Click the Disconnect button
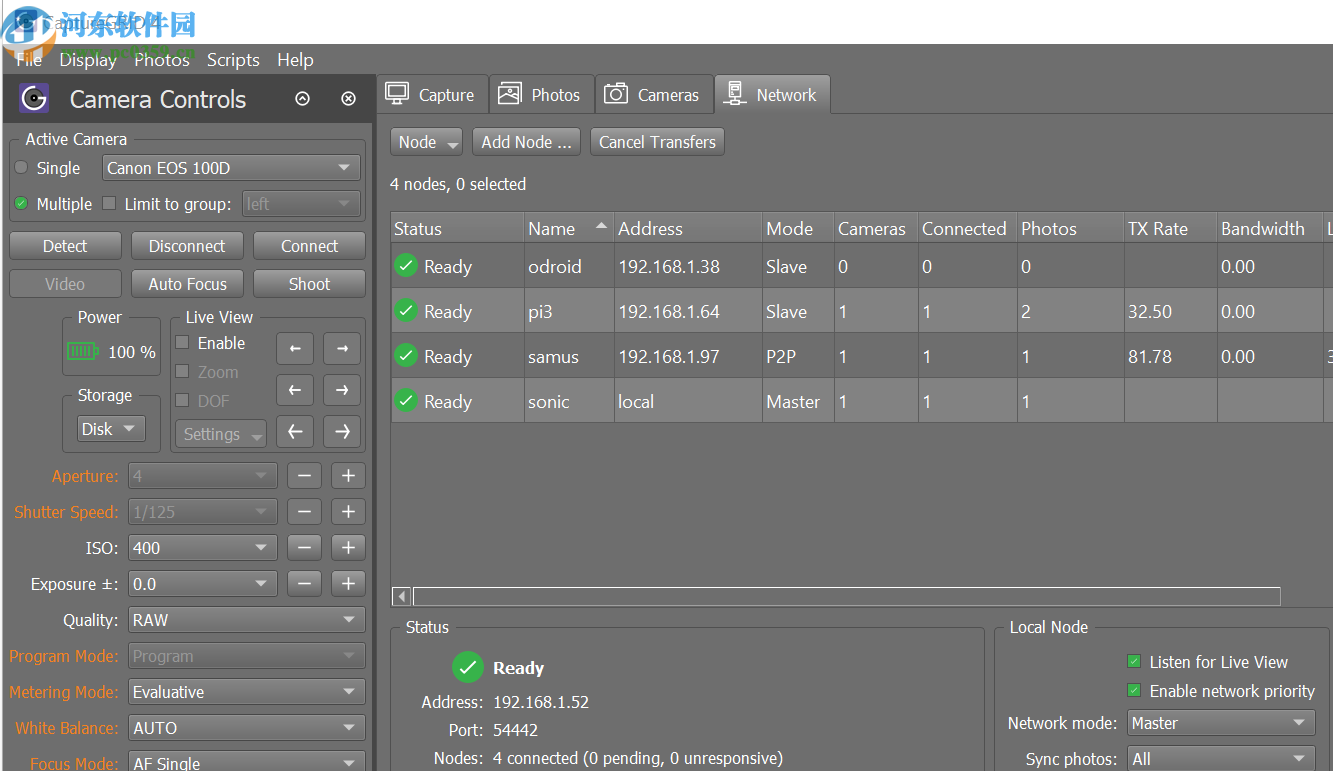This screenshot has height=771, width=1333. 187,246
